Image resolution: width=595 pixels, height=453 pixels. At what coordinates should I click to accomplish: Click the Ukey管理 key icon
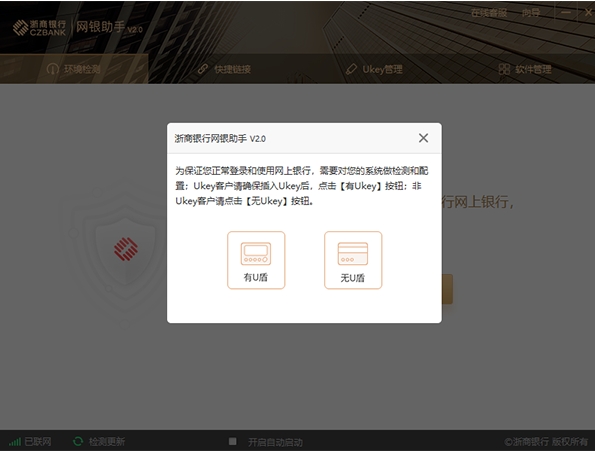[351, 69]
